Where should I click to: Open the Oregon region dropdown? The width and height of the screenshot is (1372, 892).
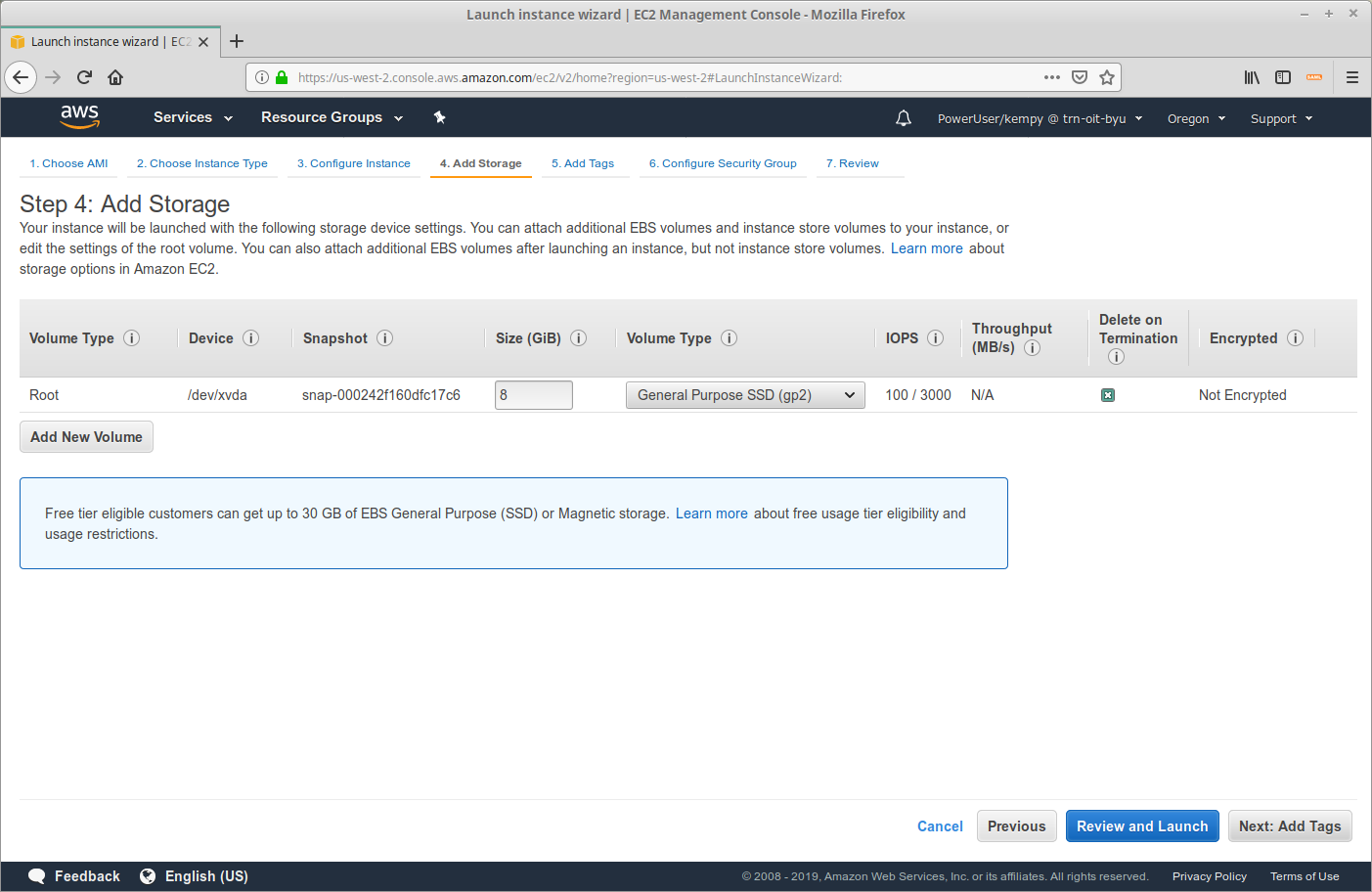click(1196, 118)
